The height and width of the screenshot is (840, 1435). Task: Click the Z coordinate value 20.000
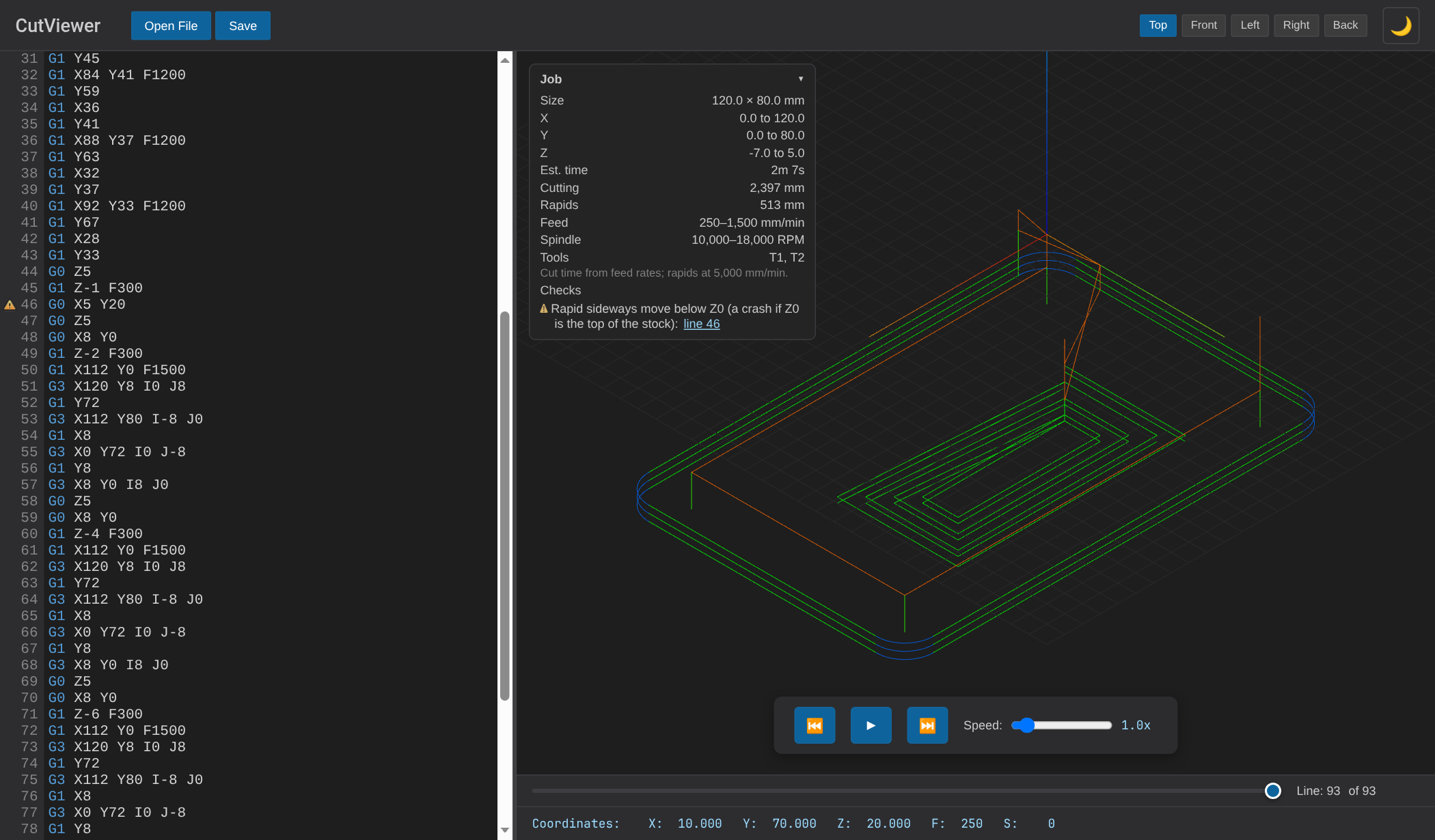pos(888,824)
